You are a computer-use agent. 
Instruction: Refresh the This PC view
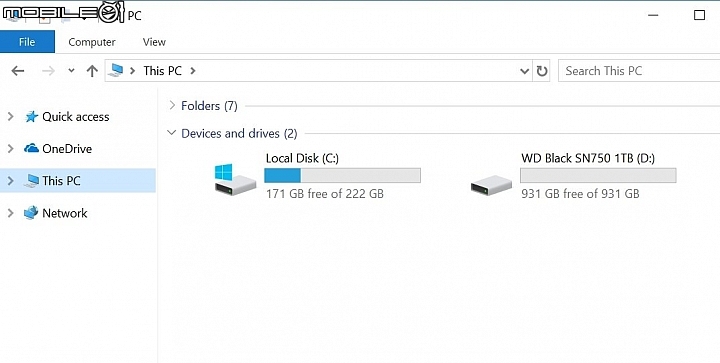(x=542, y=71)
